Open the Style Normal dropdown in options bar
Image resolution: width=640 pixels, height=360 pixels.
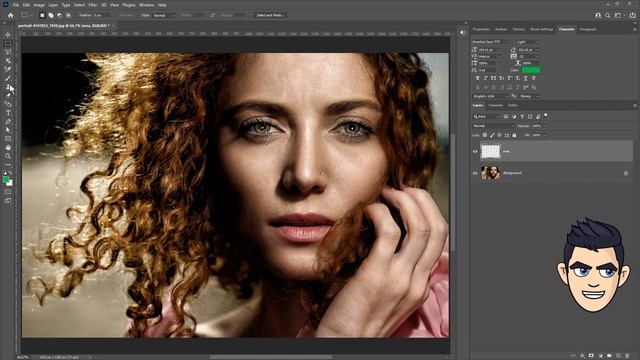click(165, 15)
